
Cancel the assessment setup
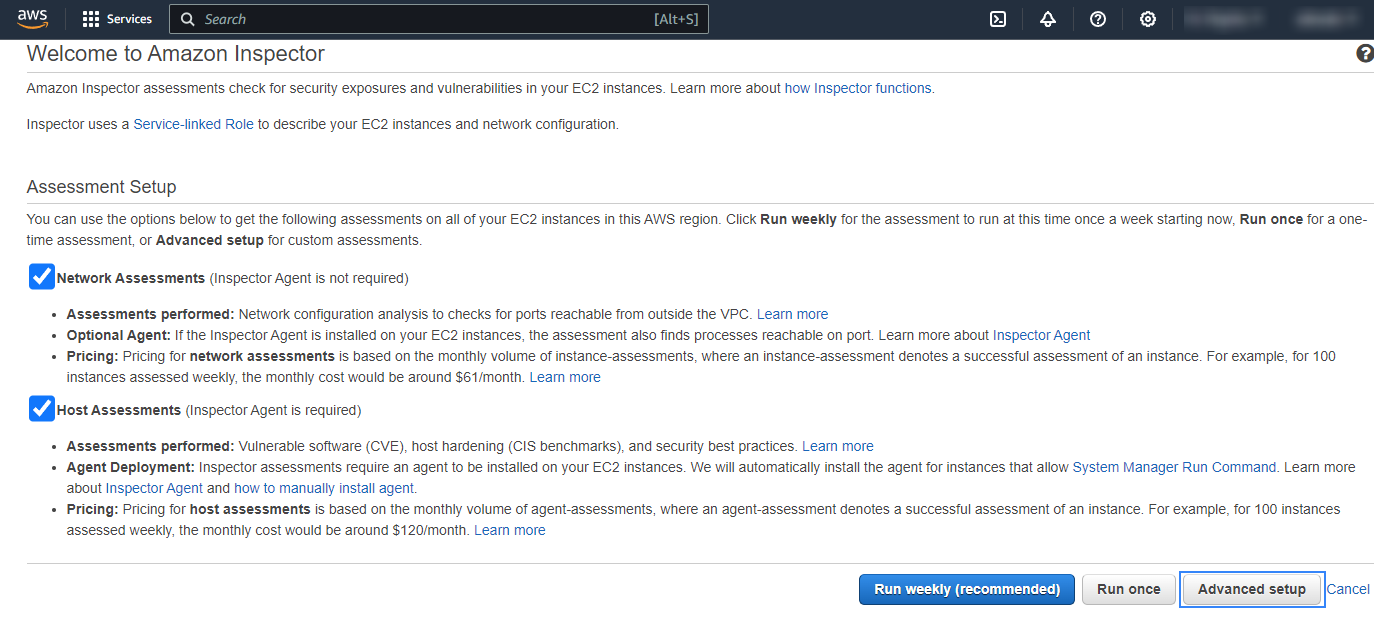pos(1347,589)
